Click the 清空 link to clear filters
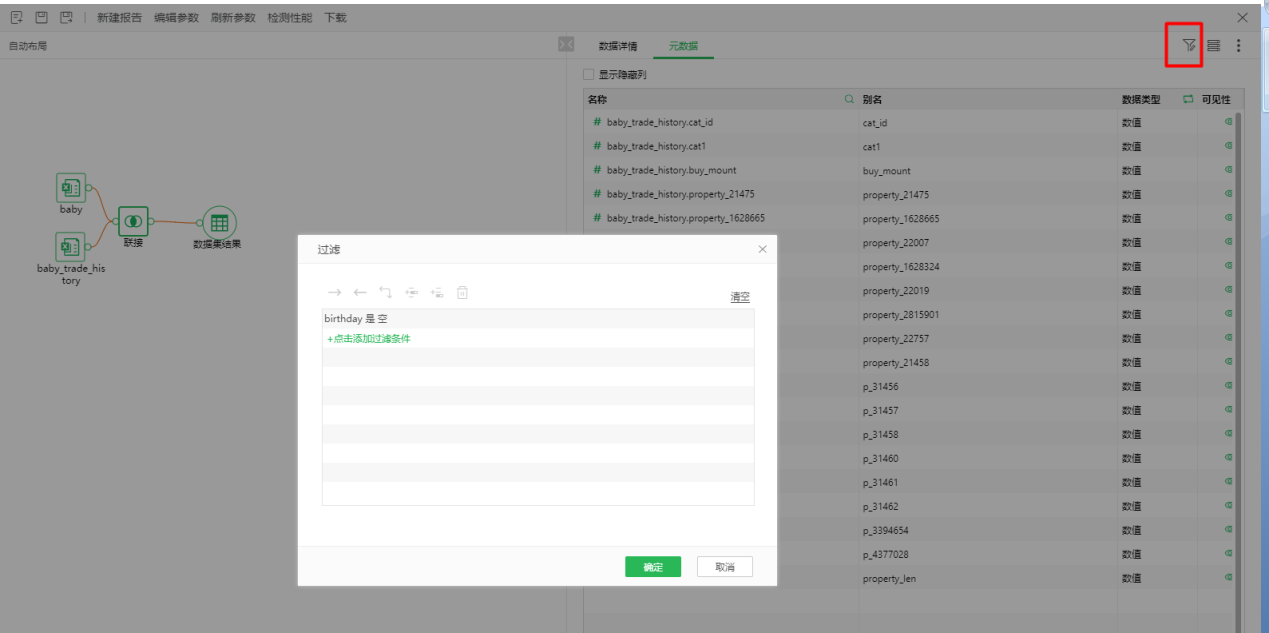 pos(740,297)
